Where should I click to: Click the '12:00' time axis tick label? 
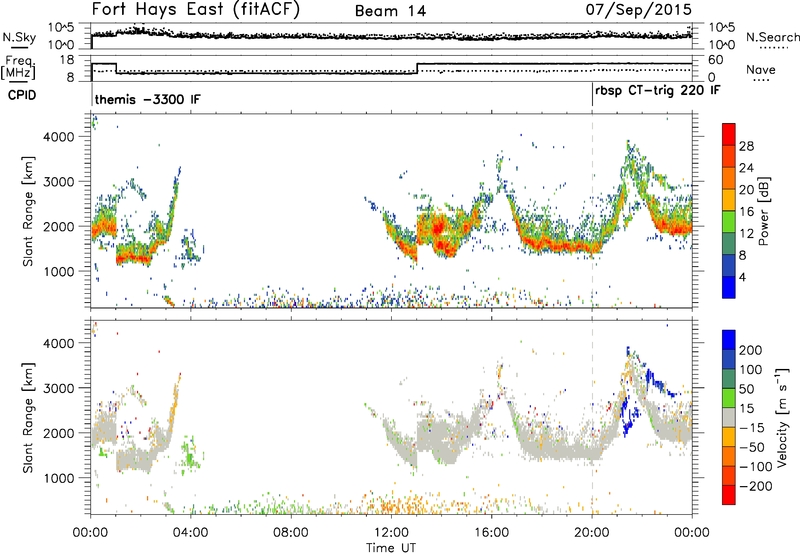(391, 533)
